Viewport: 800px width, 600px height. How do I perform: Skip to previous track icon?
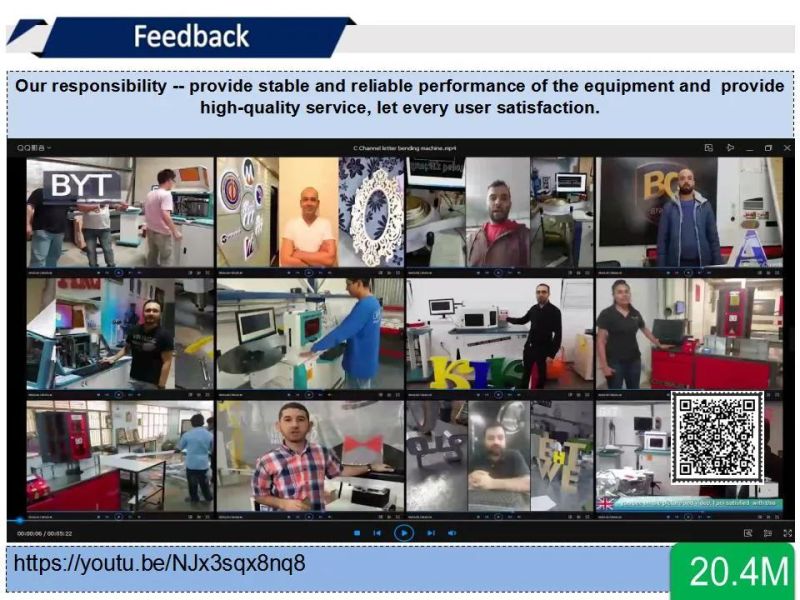point(377,533)
